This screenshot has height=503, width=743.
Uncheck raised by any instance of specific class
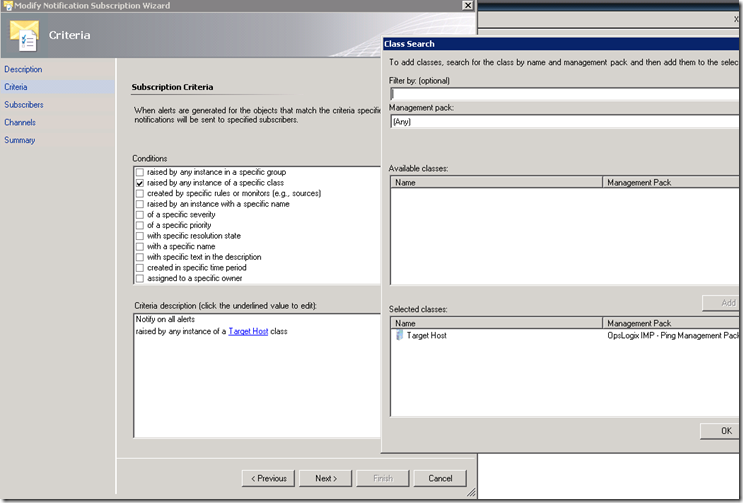(140, 183)
